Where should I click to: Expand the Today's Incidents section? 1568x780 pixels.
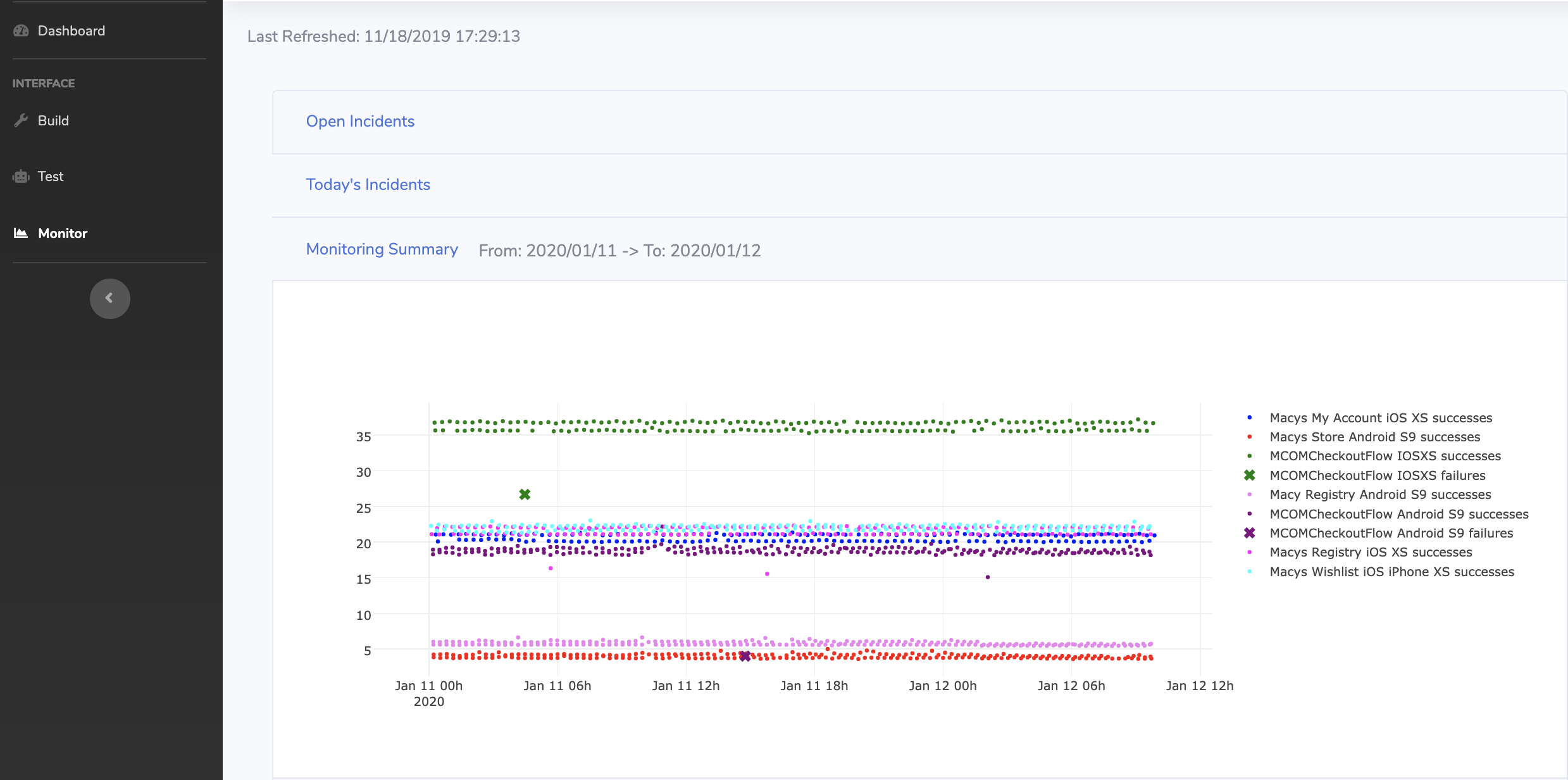click(x=368, y=185)
